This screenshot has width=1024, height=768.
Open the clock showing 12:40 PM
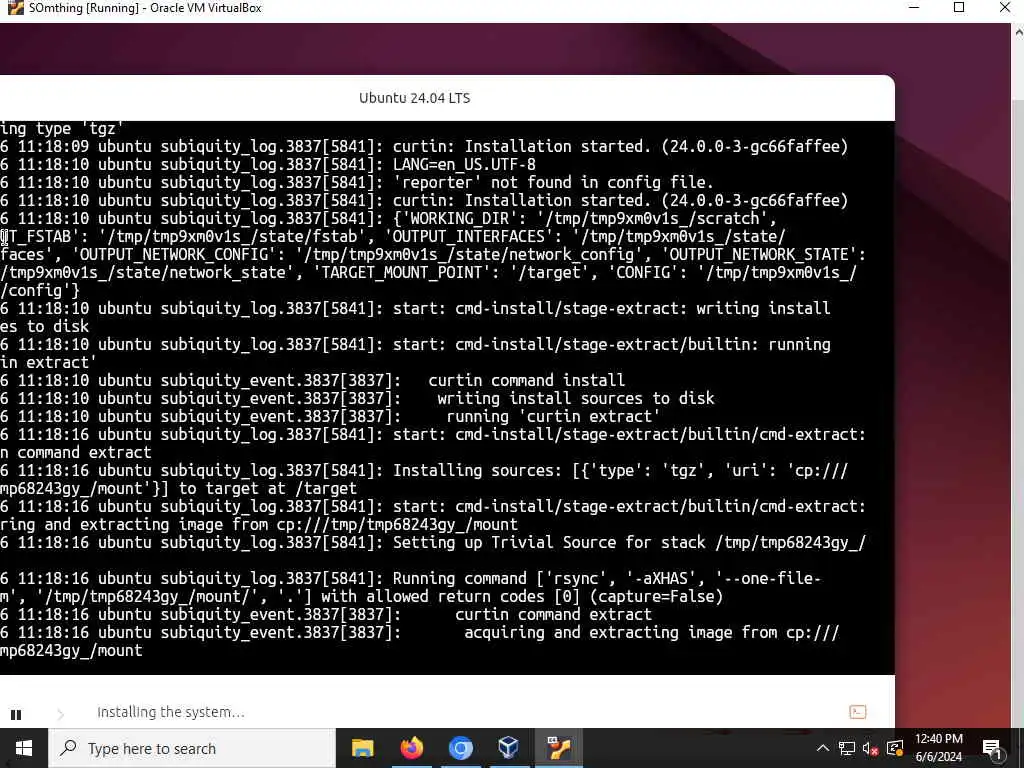(x=938, y=748)
